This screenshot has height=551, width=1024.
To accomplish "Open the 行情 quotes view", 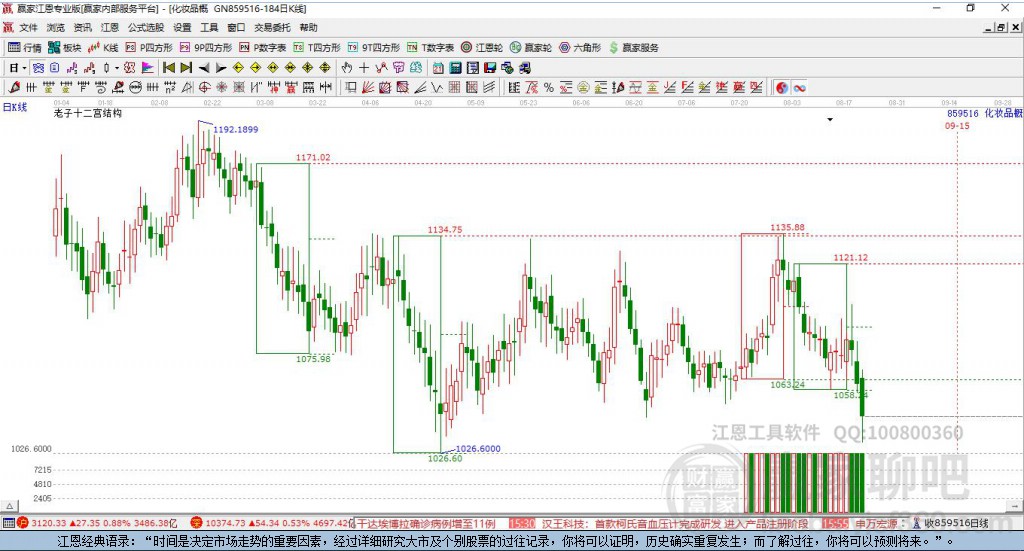I will point(25,48).
